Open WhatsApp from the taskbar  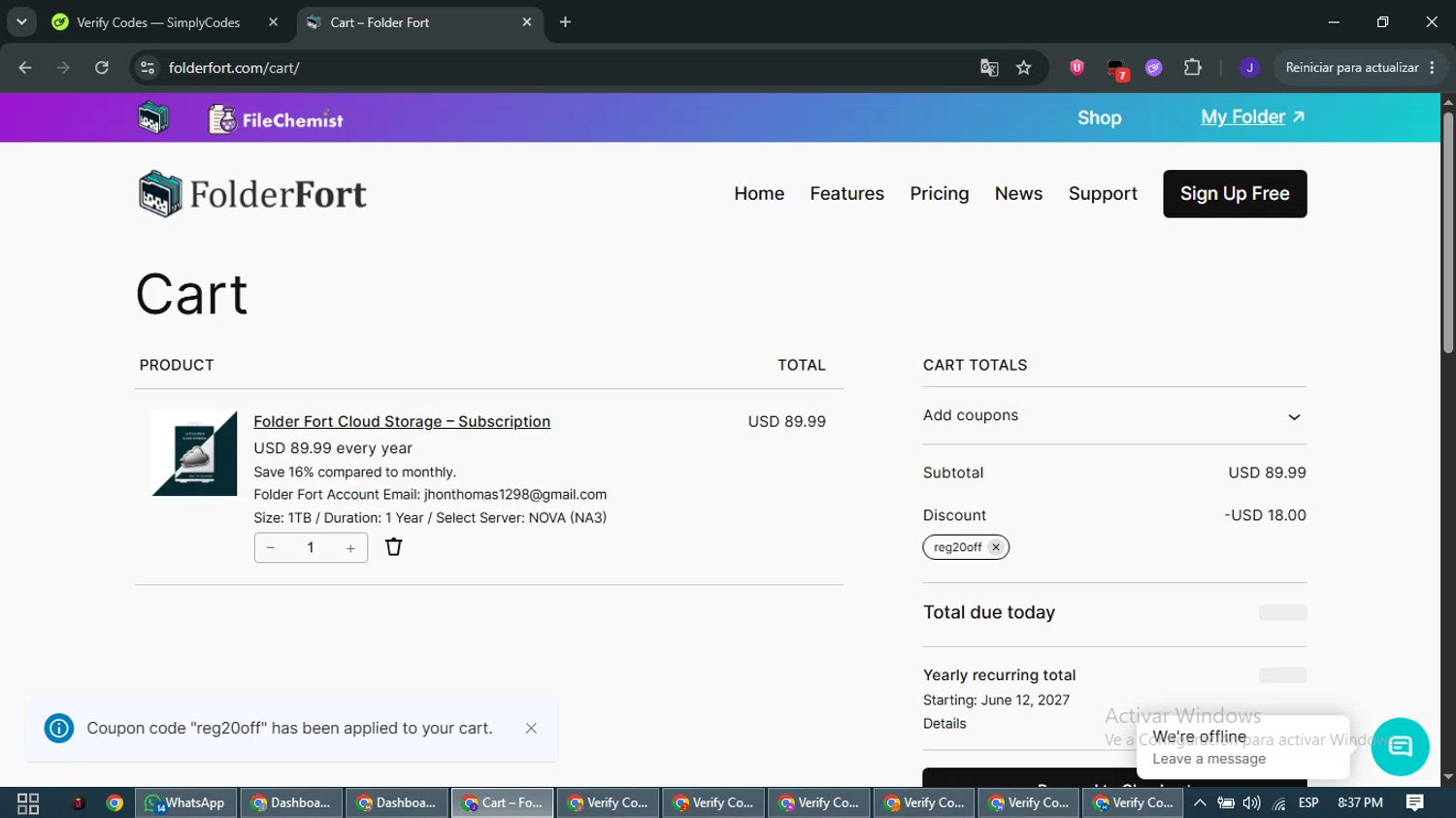(x=184, y=803)
